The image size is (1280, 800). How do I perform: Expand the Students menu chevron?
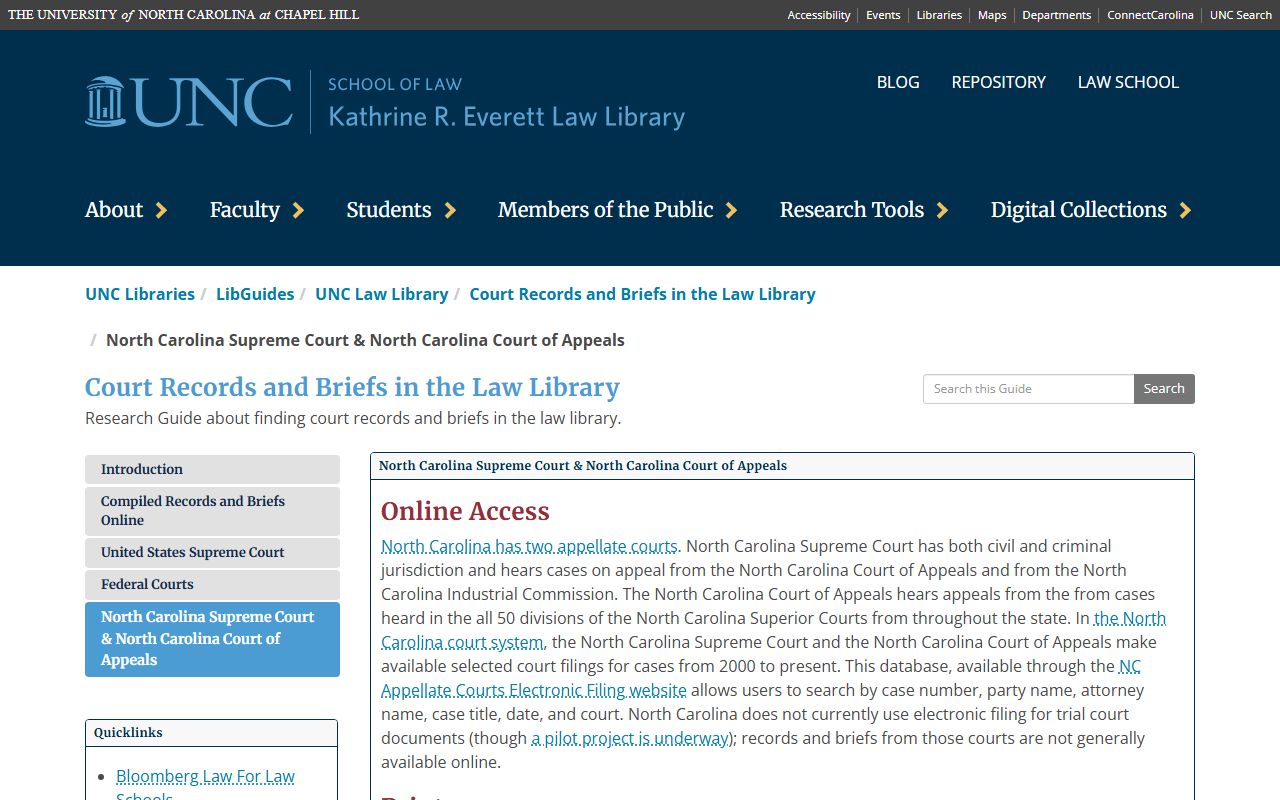coord(450,210)
